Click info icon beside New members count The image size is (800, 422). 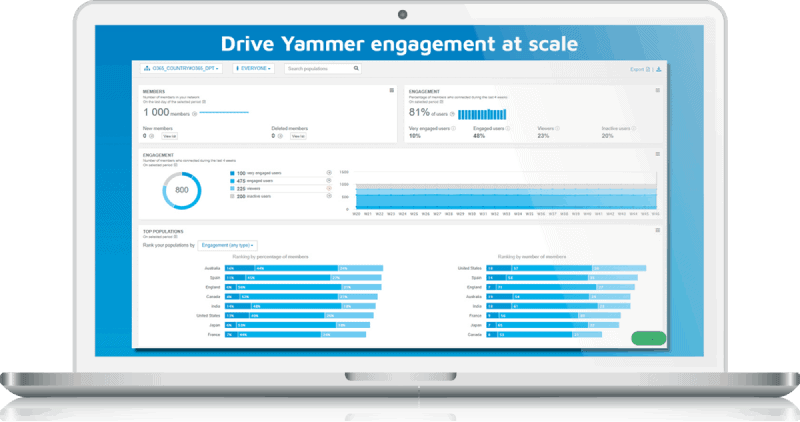point(152,136)
